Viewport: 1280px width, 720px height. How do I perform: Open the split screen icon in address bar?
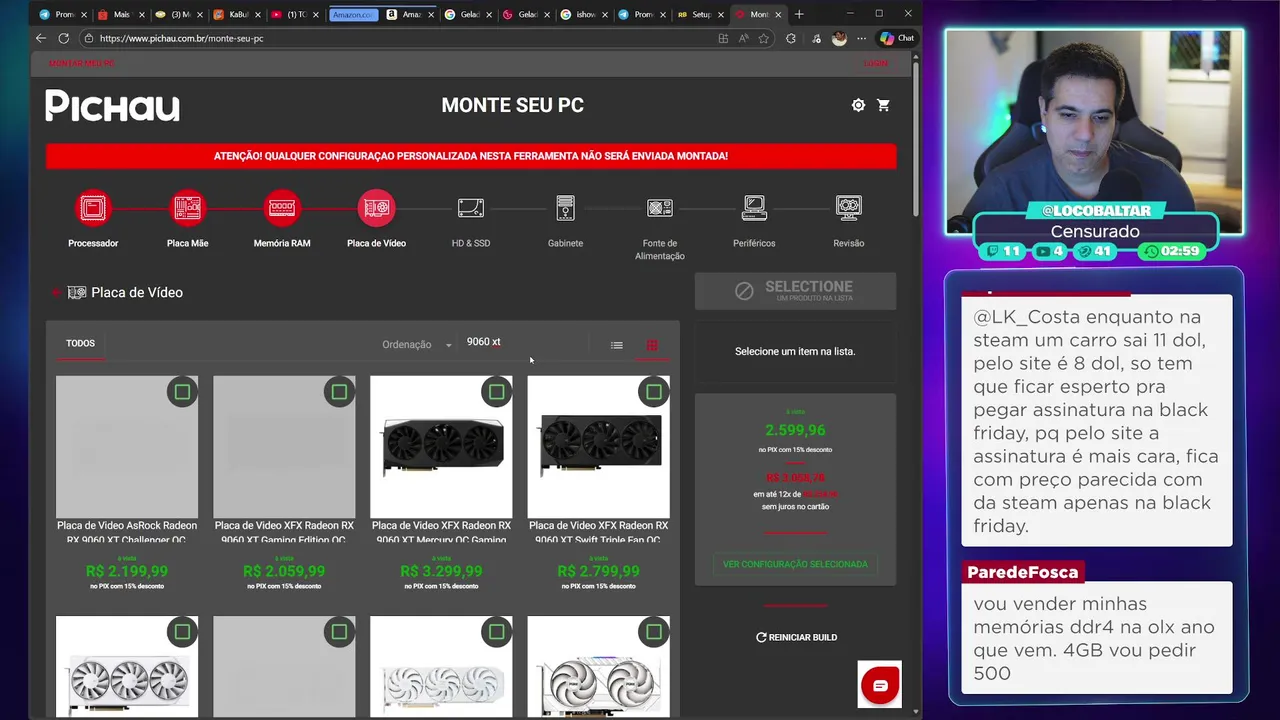(x=723, y=38)
